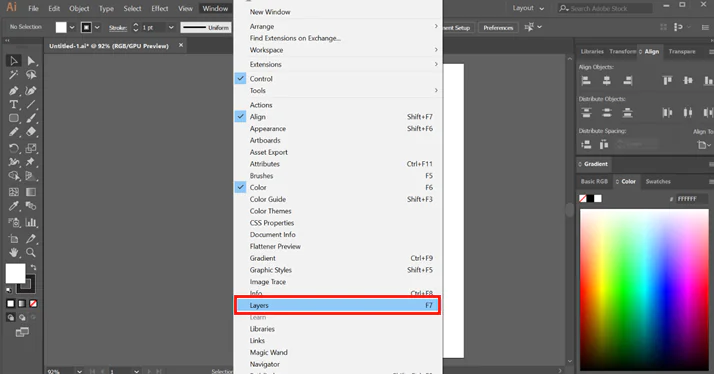
Task: Select the Shape Builder tool
Action: pos(14,176)
